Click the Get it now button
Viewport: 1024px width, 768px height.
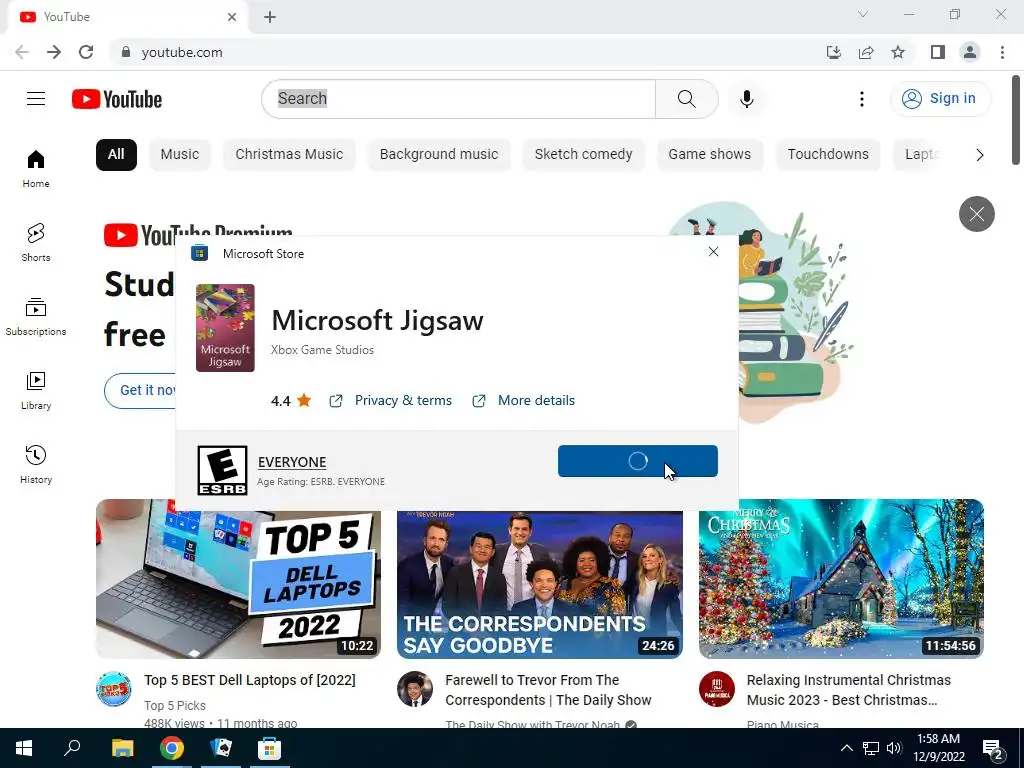click(x=140, y=391)
